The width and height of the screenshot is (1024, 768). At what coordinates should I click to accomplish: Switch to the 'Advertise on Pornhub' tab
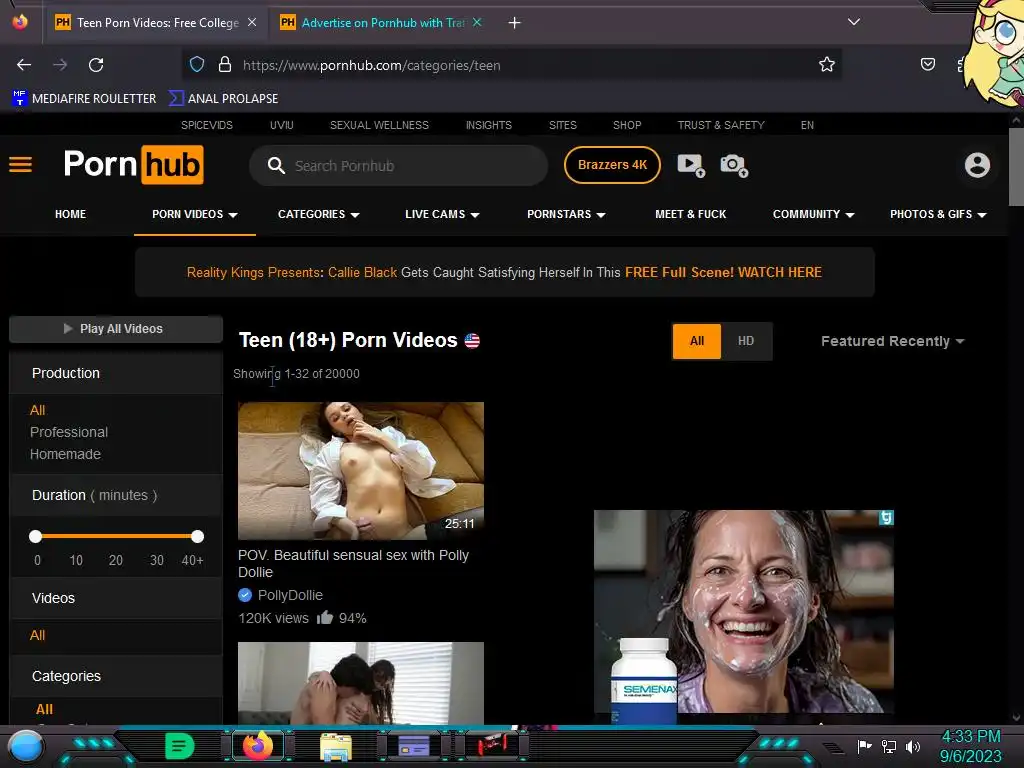pos(382,23)
